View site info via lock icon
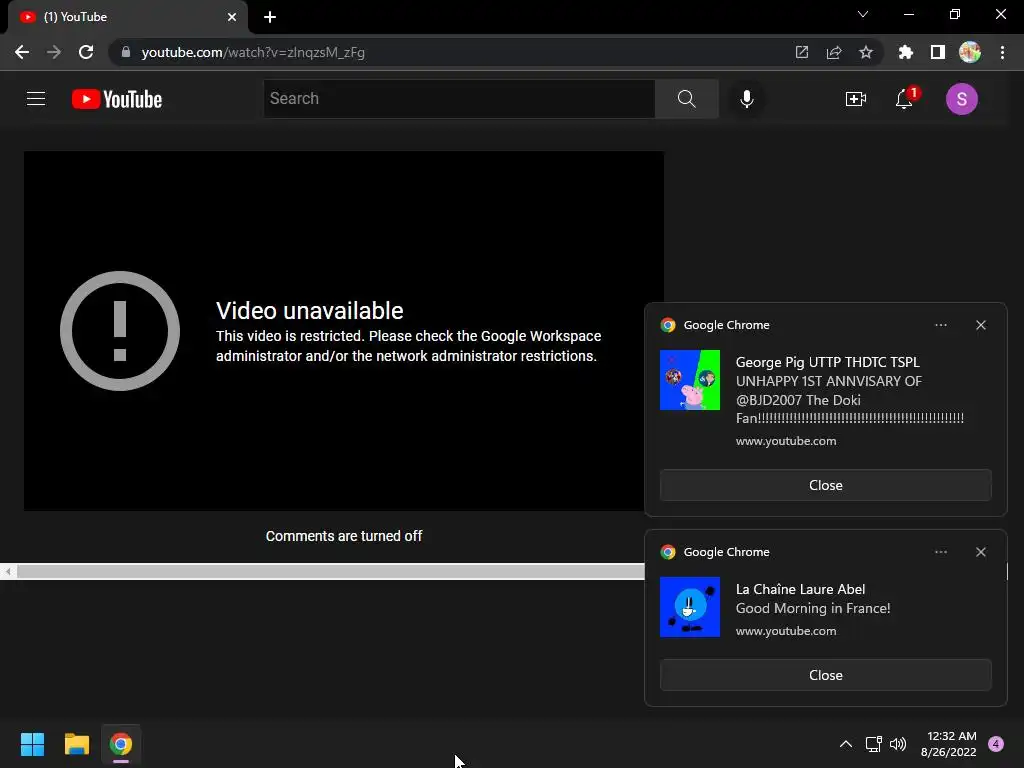This screenshot has height=768, width=1024. click(x=126, y=52)
